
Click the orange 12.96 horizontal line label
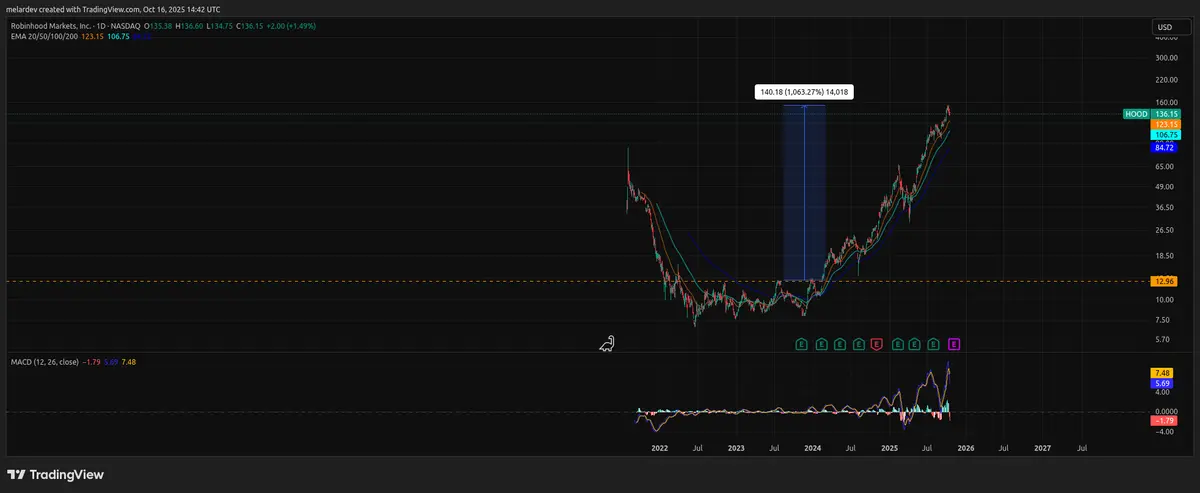click(1166, 281)
